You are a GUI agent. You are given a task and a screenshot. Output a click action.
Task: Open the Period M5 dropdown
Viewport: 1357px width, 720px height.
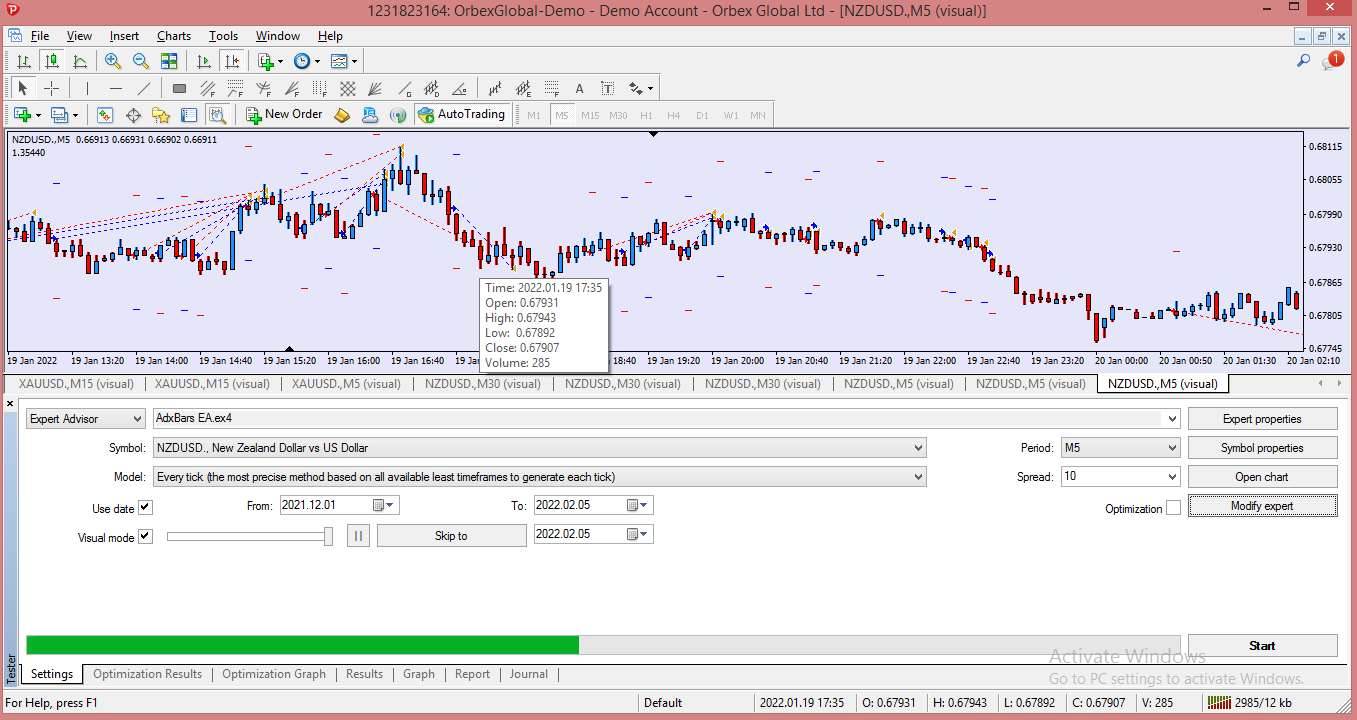1121,448
